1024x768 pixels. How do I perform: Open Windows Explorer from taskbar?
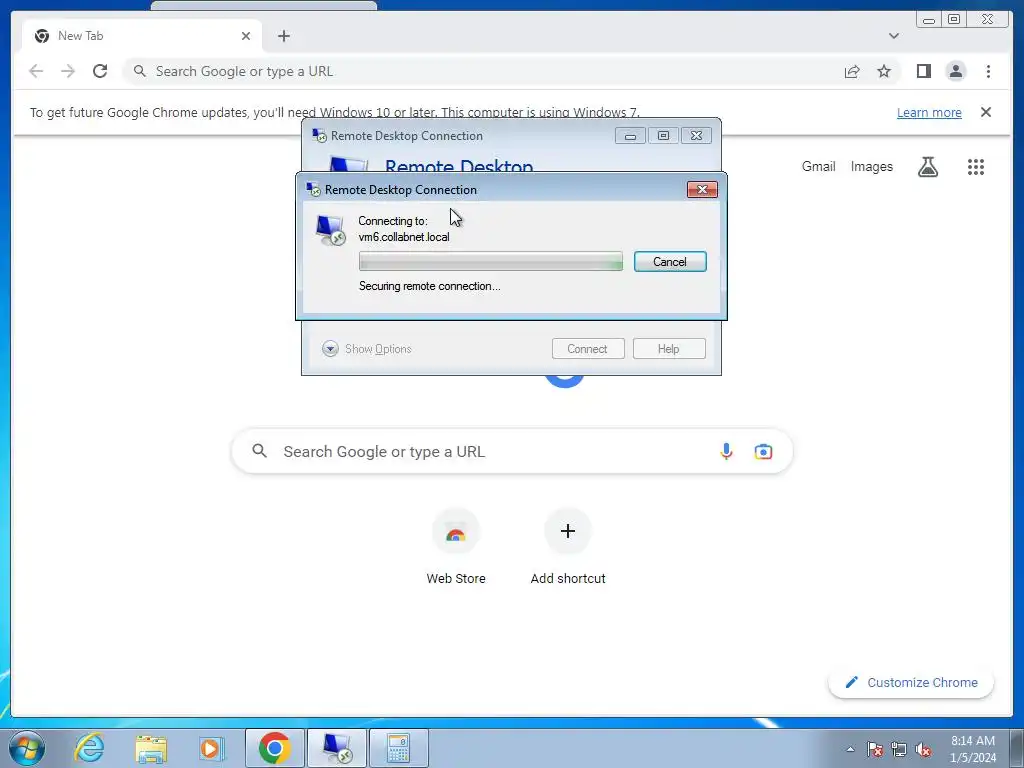pyautogui.click(x=151, y=748)
